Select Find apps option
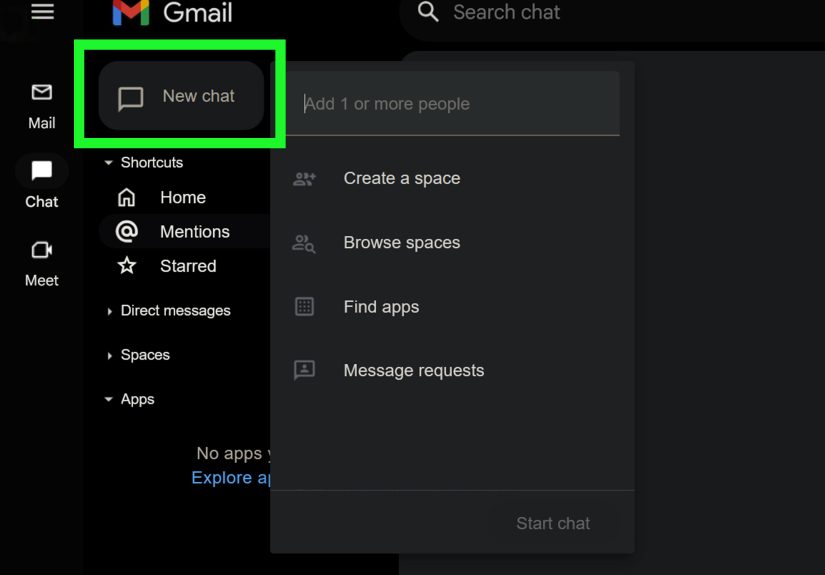Viewport: 825px width, 575px height. (452, 307)
